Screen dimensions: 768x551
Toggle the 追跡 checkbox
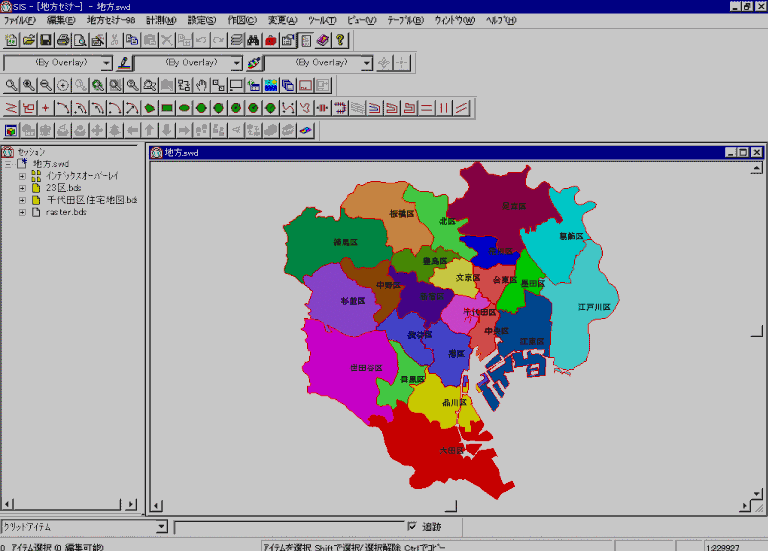pos(412,526)
